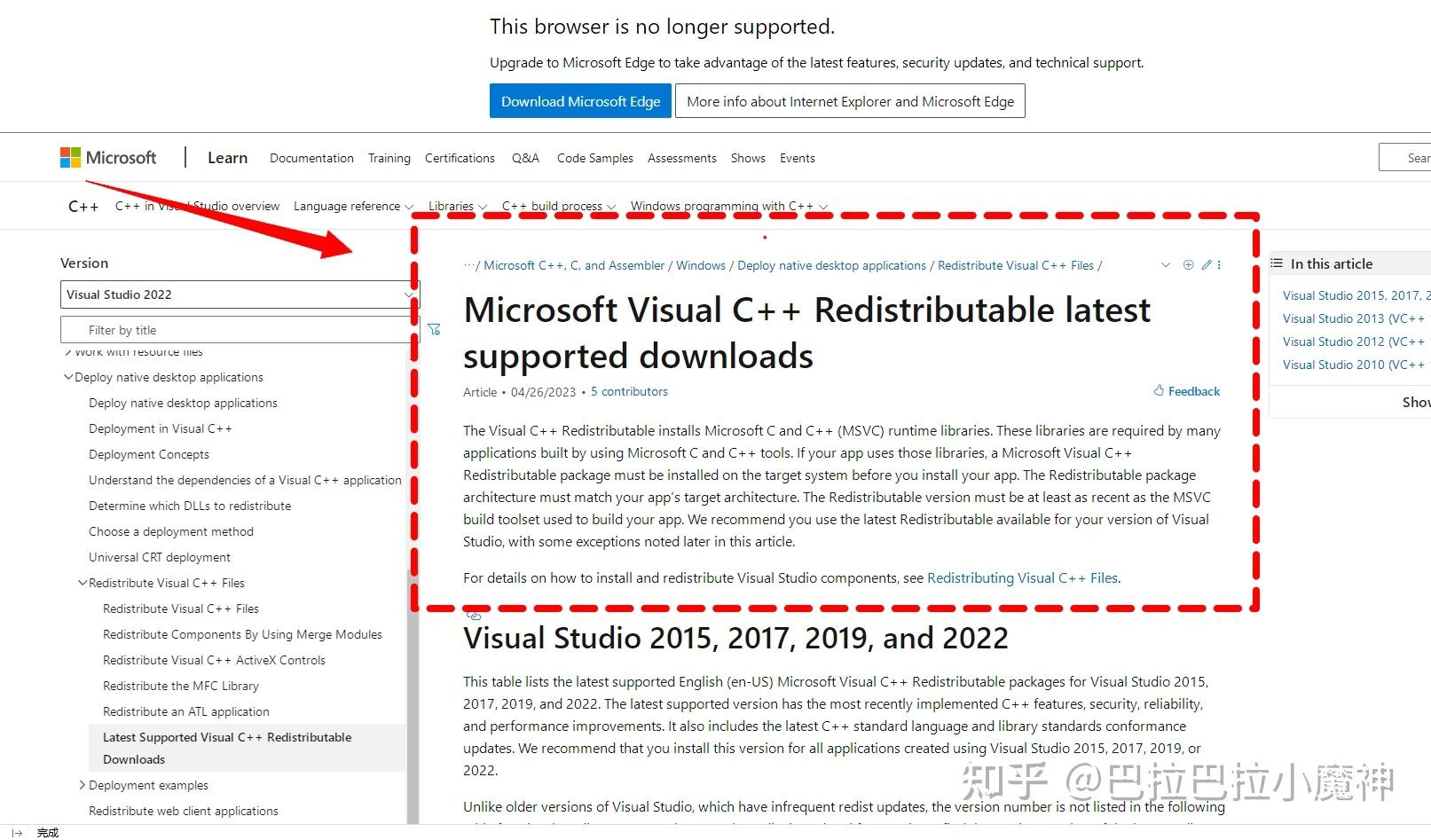
Task: Jump to Visual Studio 2015, 2017 section link
Action: pyautogui.click(x=1356, y=295)
